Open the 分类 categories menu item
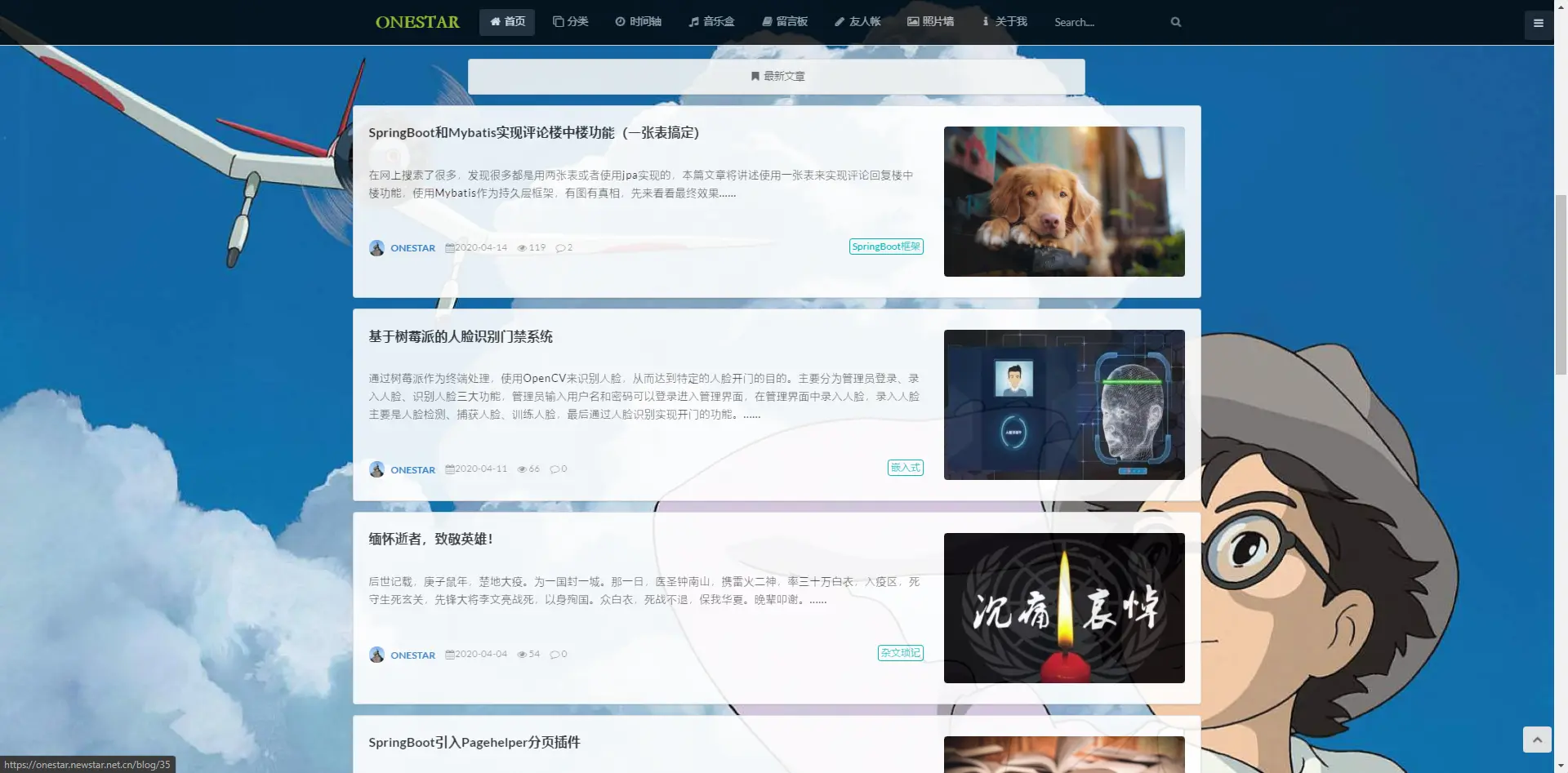The height and width of the screenshot is (773, 1568). [570, 22]
